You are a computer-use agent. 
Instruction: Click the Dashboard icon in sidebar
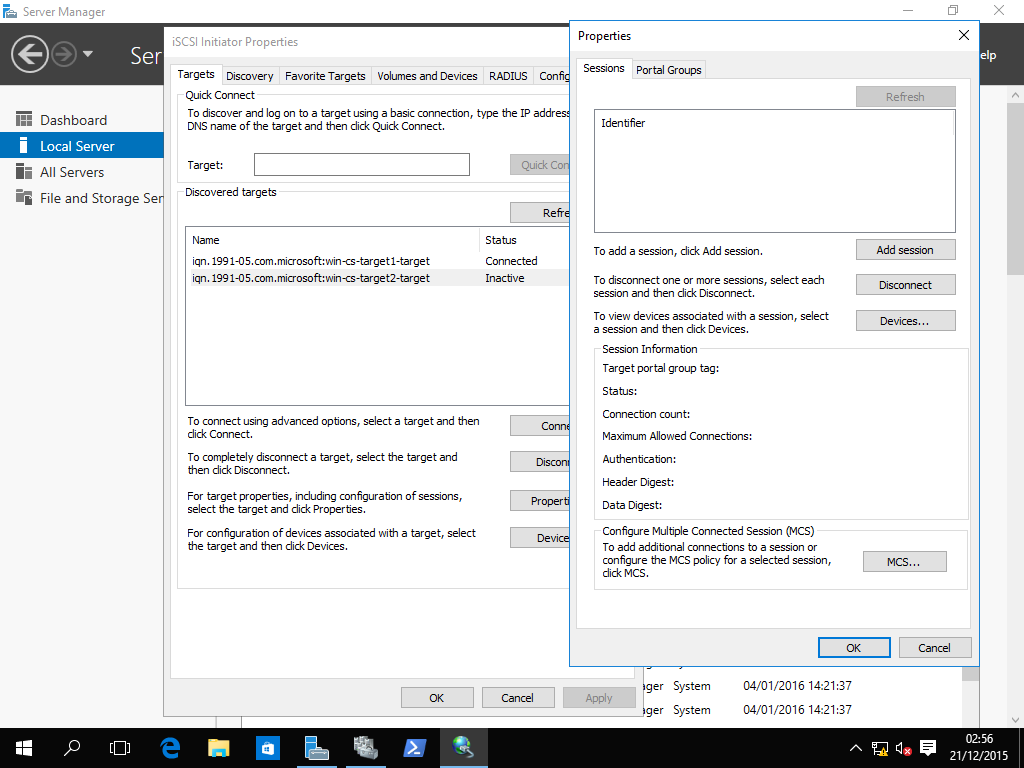pyautogui.click(x=24, y=120)
